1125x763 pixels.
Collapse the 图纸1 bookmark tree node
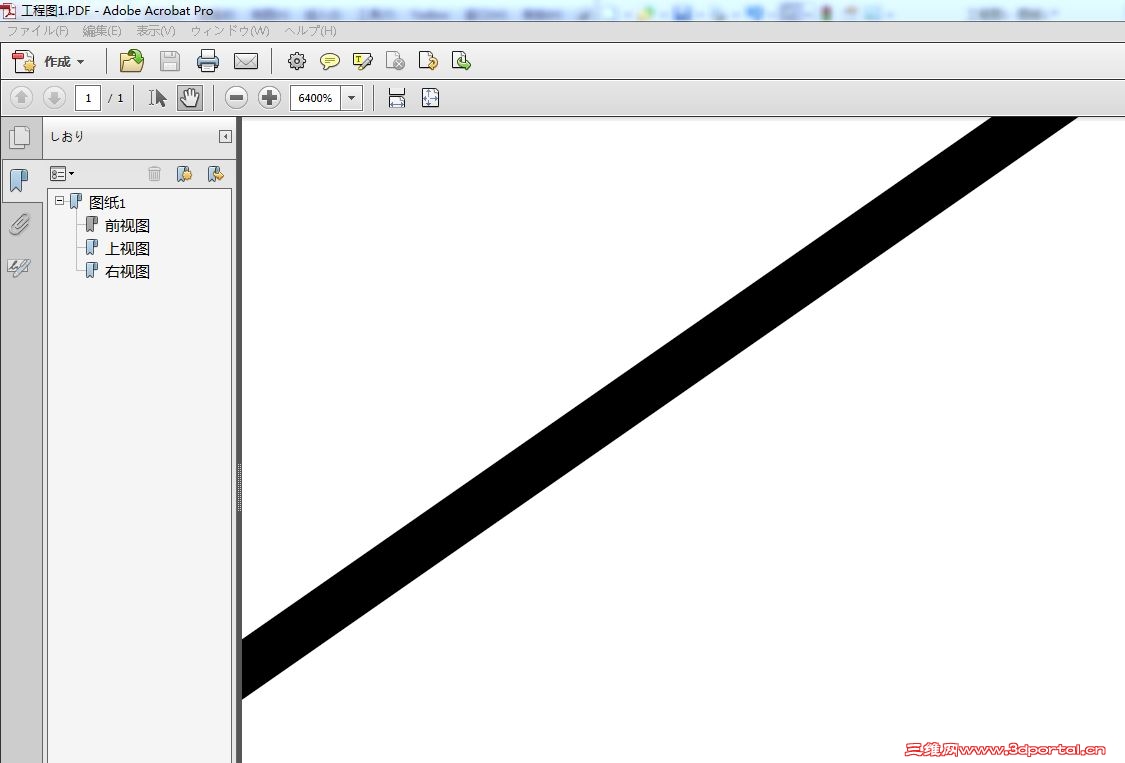(60, 201)
